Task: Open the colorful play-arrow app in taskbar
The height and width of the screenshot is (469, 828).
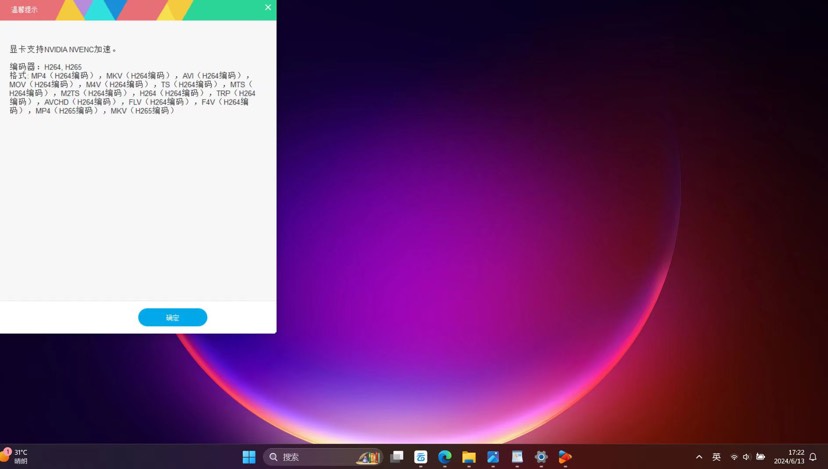Action: (565, 457)
